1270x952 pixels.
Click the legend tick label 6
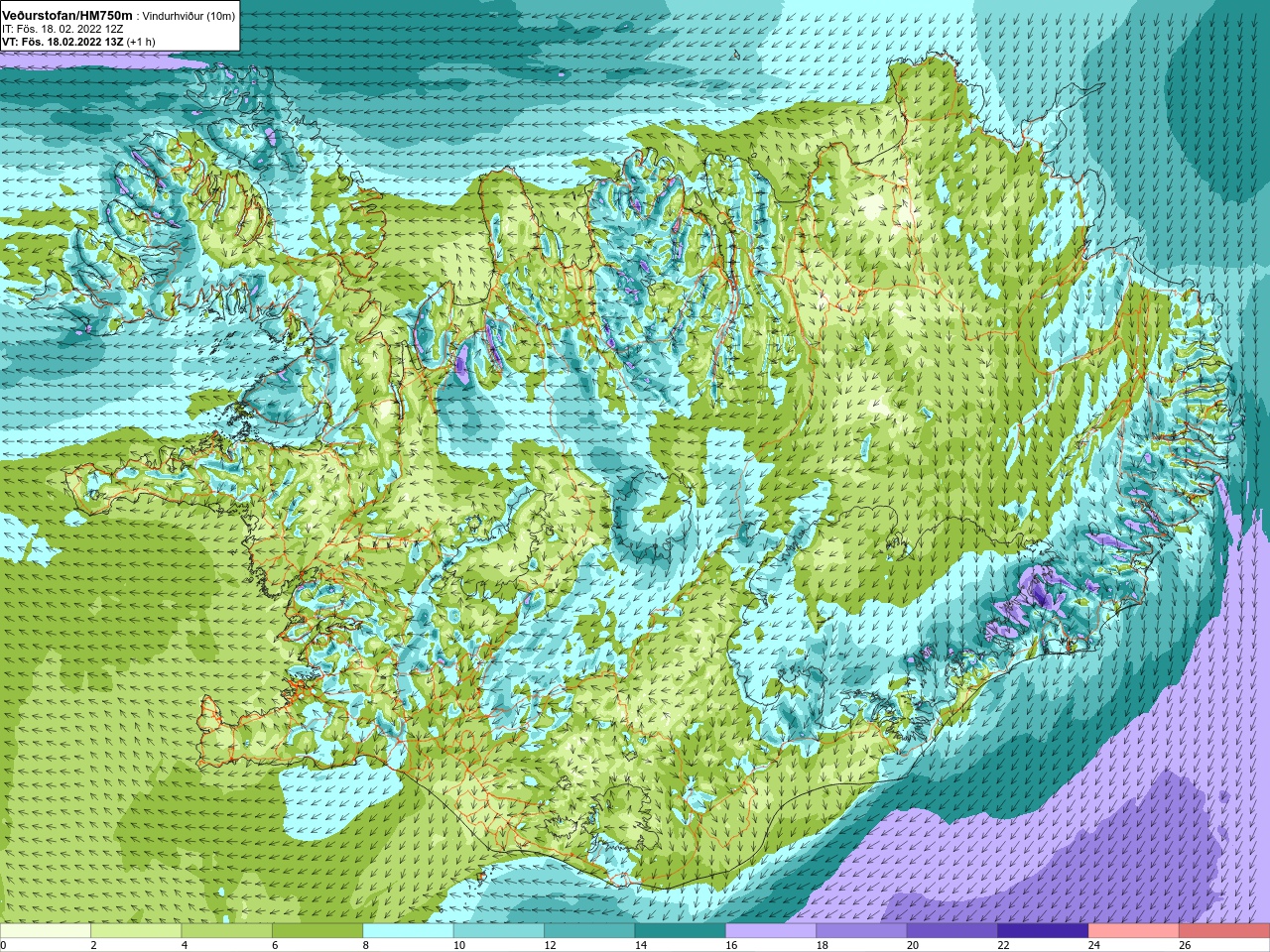[276, 945]
